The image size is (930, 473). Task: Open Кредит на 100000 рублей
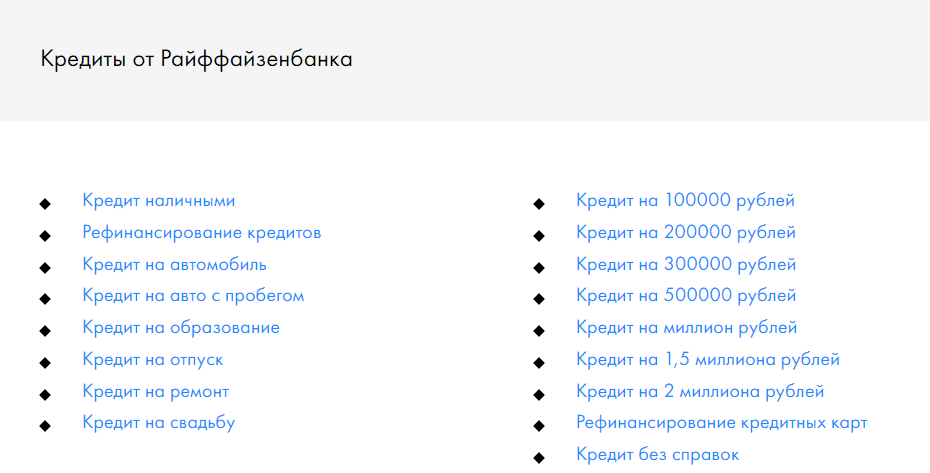[685, 201]
